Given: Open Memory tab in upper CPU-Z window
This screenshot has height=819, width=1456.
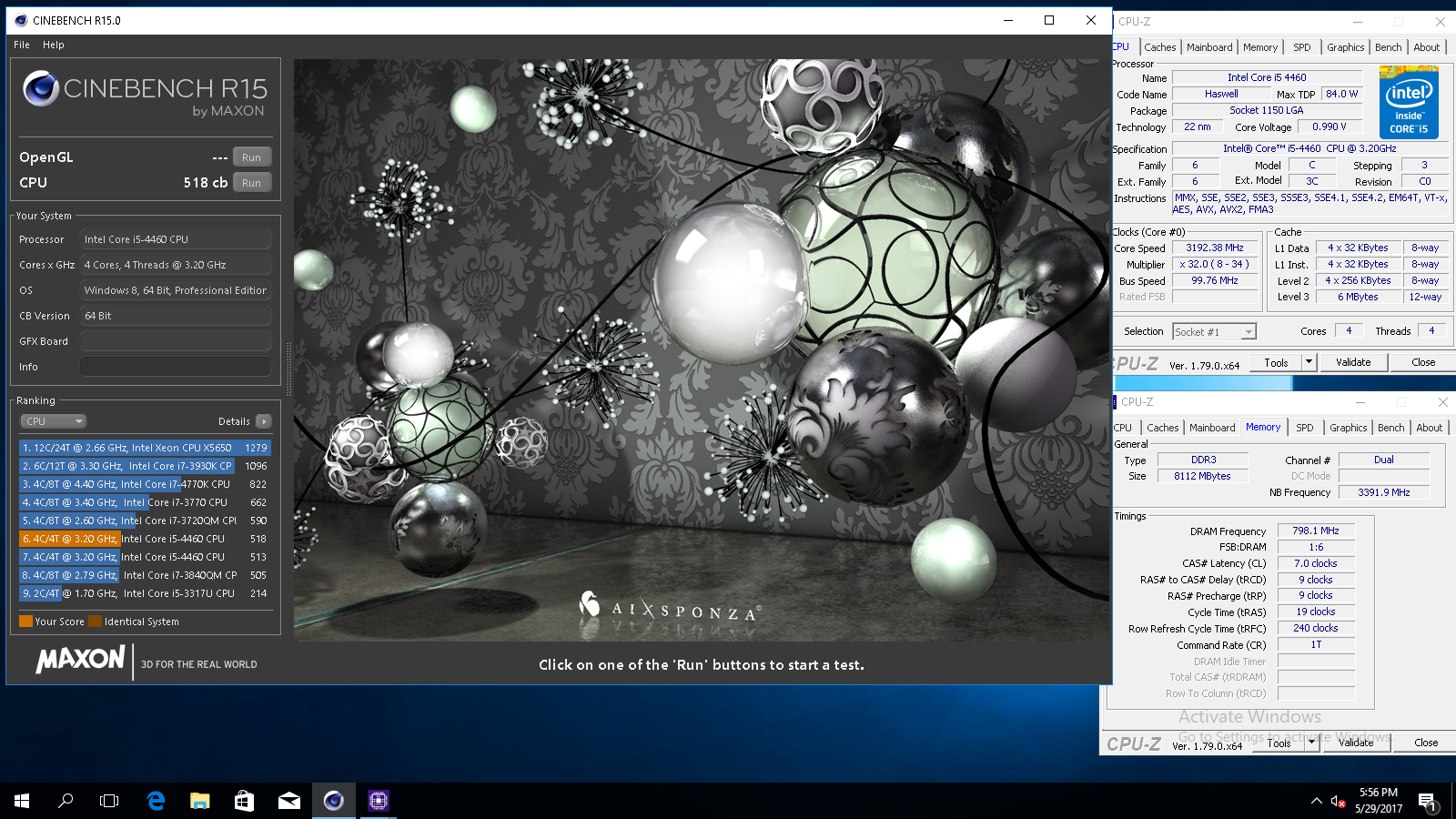Looking at the screenshot, I should [x=1260, y=47].
